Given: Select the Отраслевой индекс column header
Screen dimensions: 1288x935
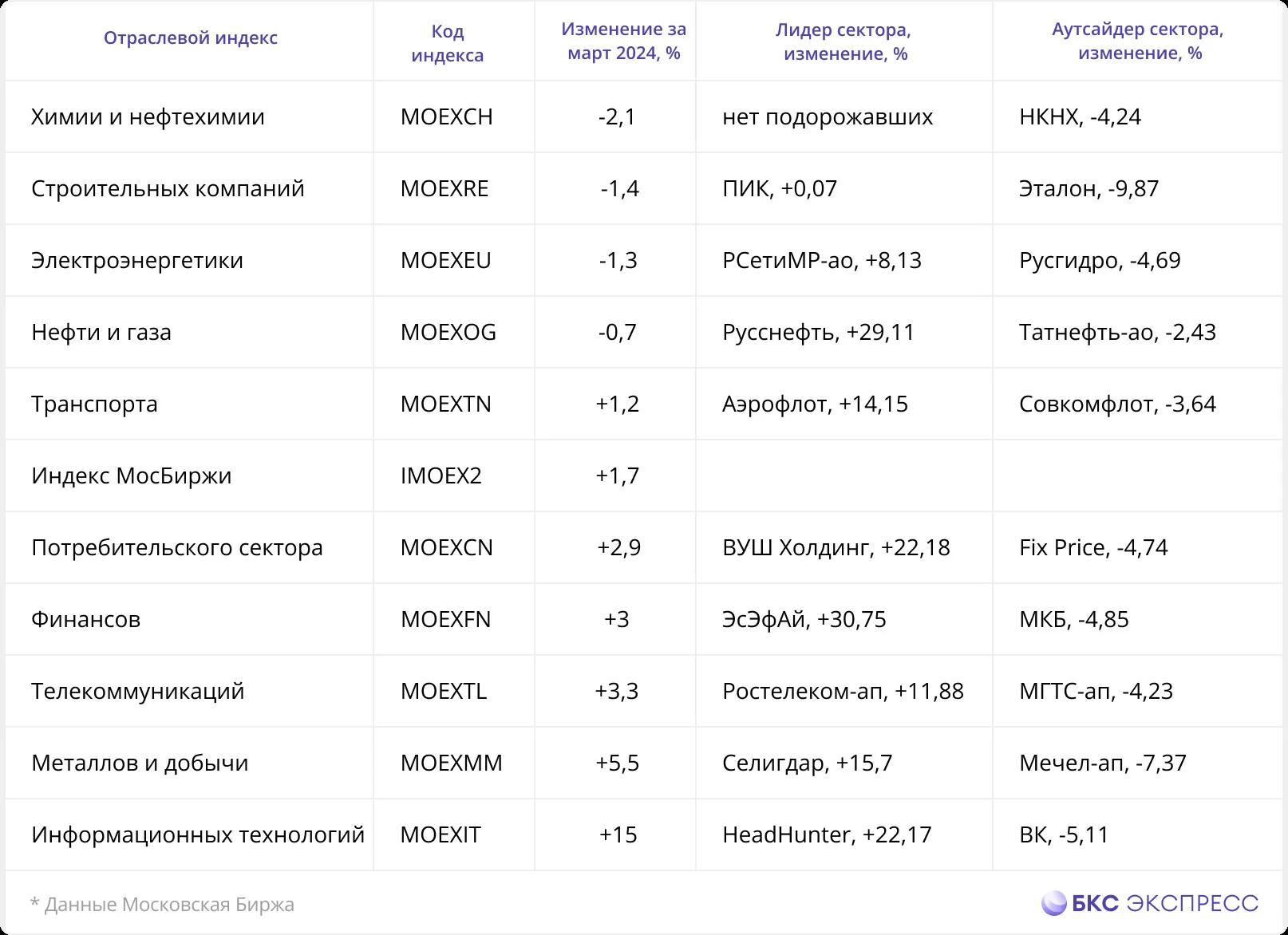Looking at the screenshot, I should tap(191, 37).
